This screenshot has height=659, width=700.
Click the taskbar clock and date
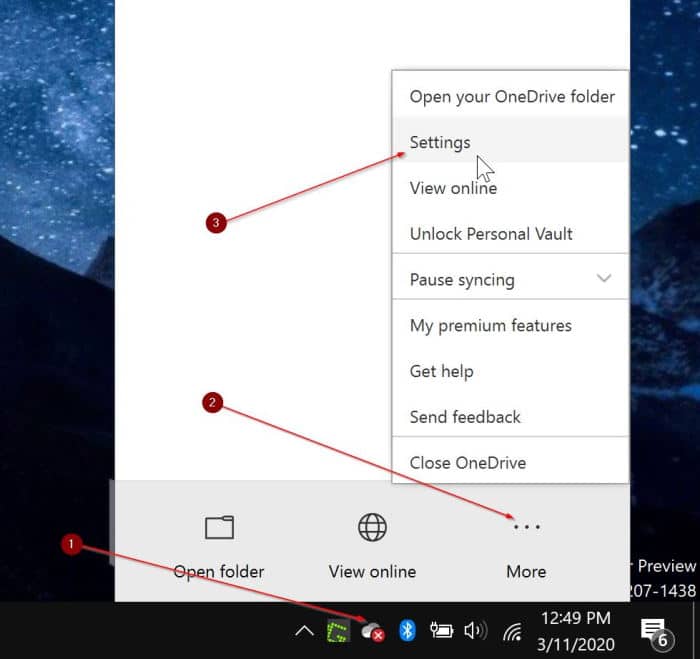(x=575, y=631)
